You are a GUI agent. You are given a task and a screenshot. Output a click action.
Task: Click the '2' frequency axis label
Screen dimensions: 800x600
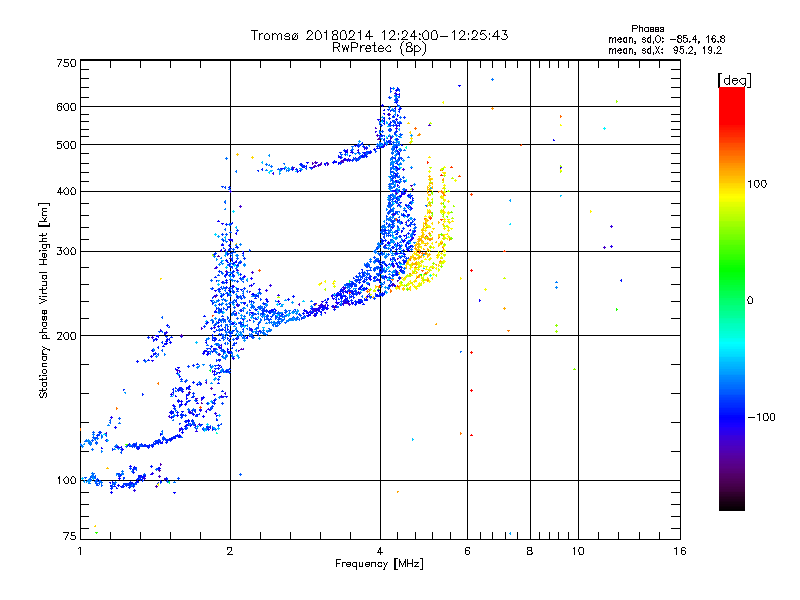pos(230,551)
